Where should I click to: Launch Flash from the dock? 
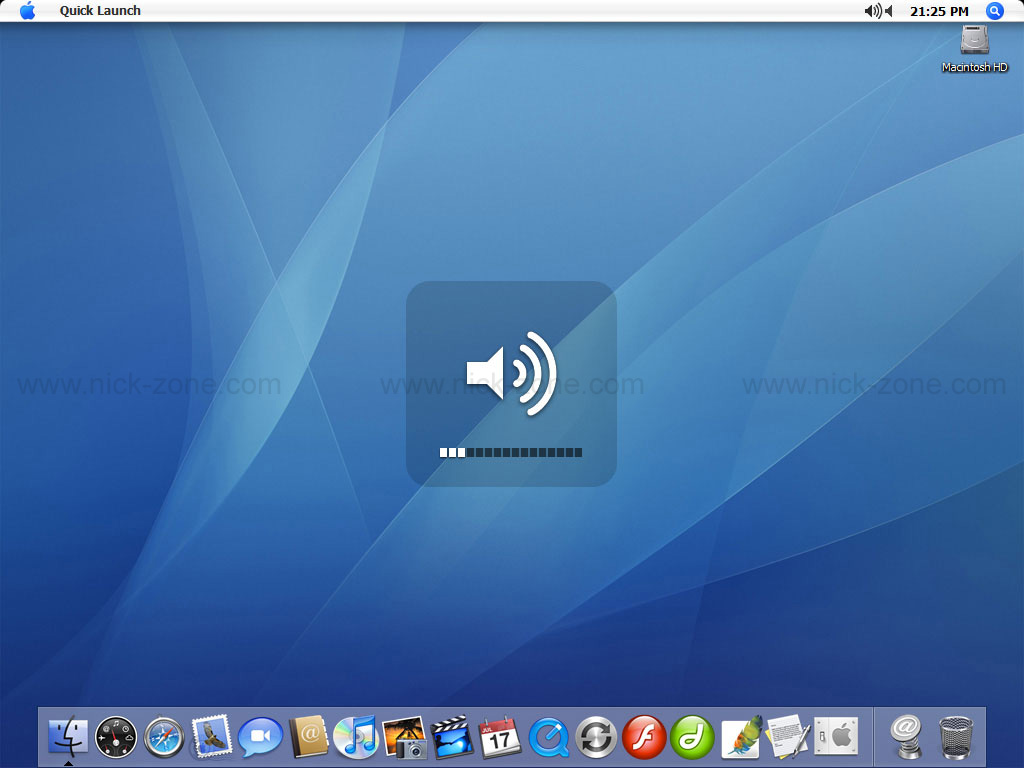(644, 737)
